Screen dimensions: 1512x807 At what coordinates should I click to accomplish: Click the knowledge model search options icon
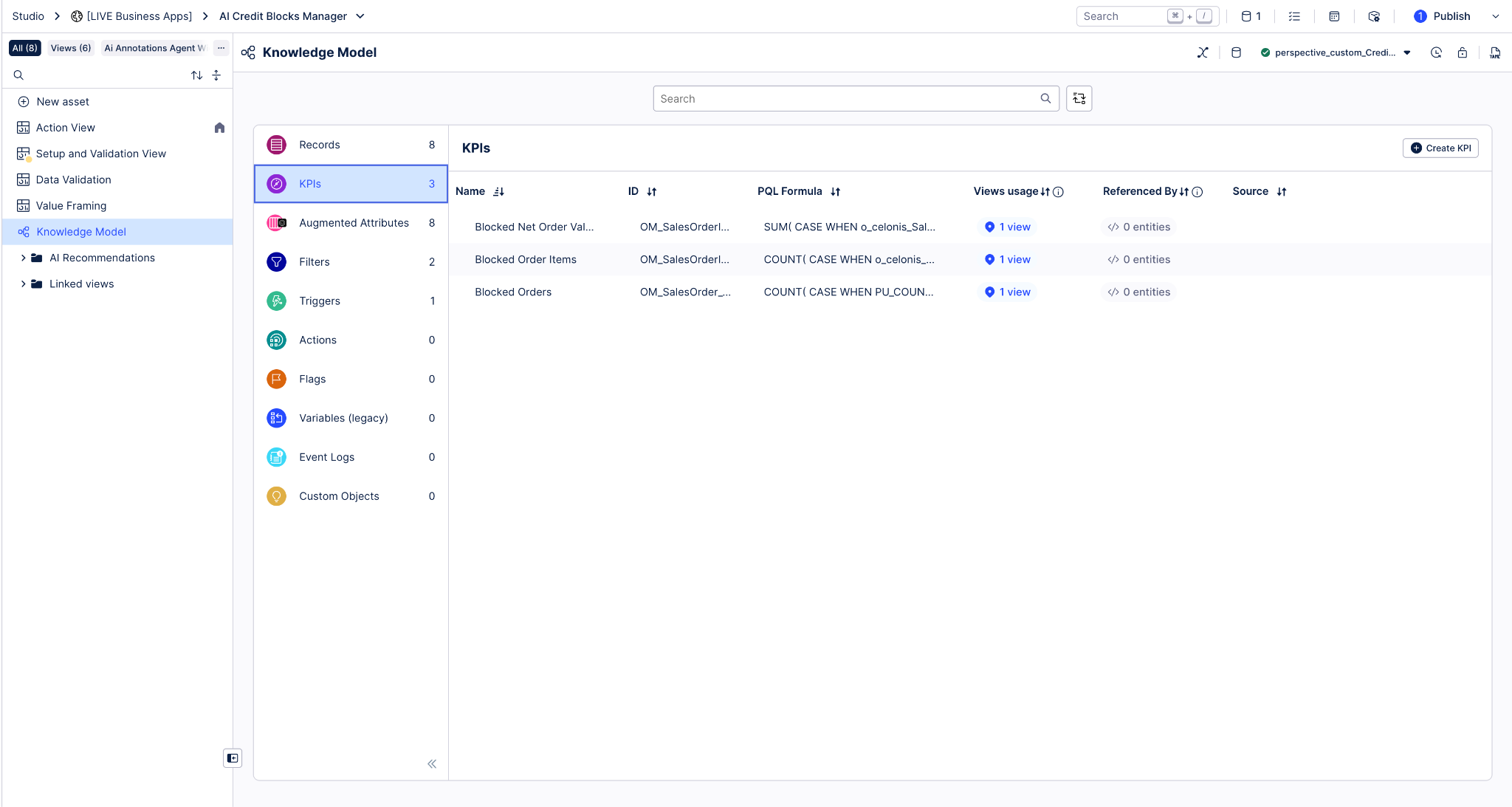click(x=1079, y=98)
